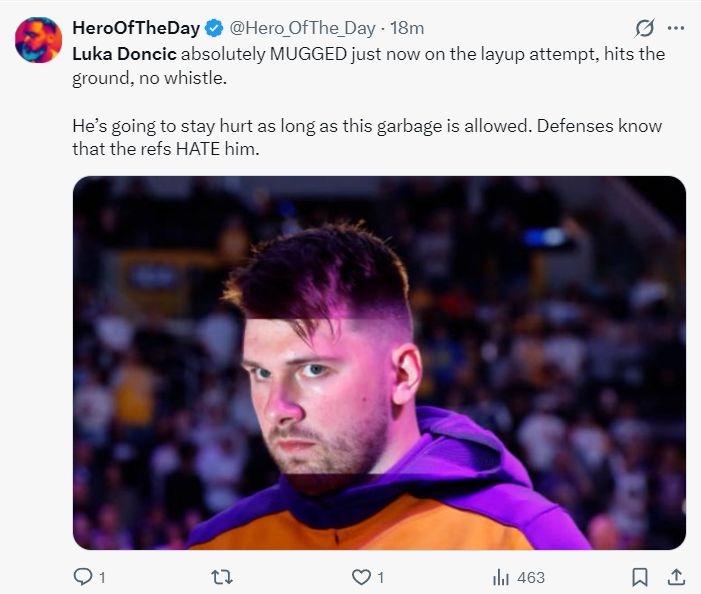Click the bold Luka Doncic text
The height and width of the screenshot is (594, 701).
click(x=125, y=54)
